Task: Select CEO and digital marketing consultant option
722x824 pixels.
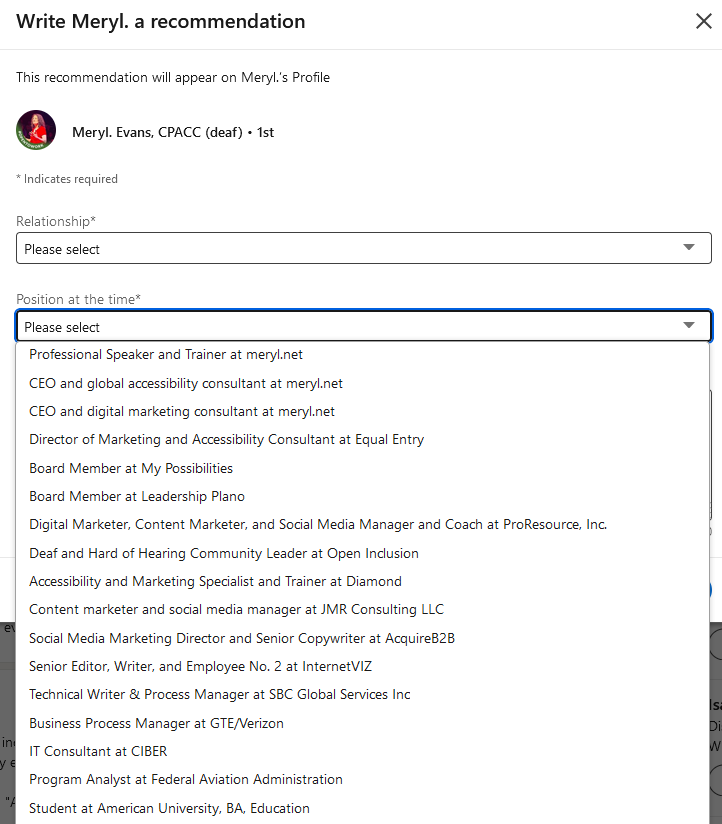Action: click(x=181, y=411)
